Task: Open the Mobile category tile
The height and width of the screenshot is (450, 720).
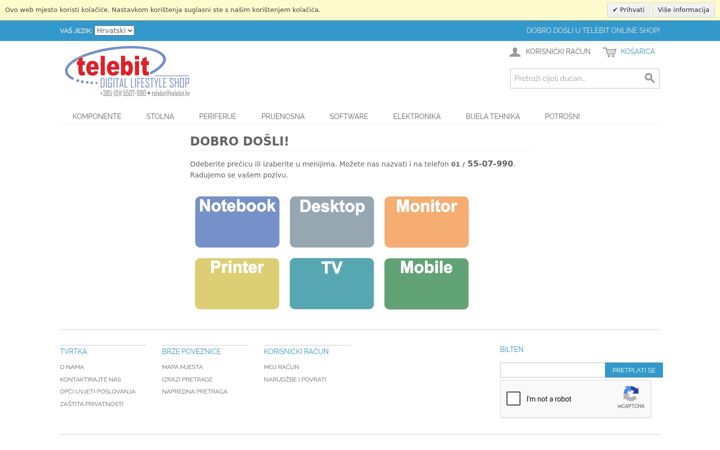Action: tap(427, 283)
